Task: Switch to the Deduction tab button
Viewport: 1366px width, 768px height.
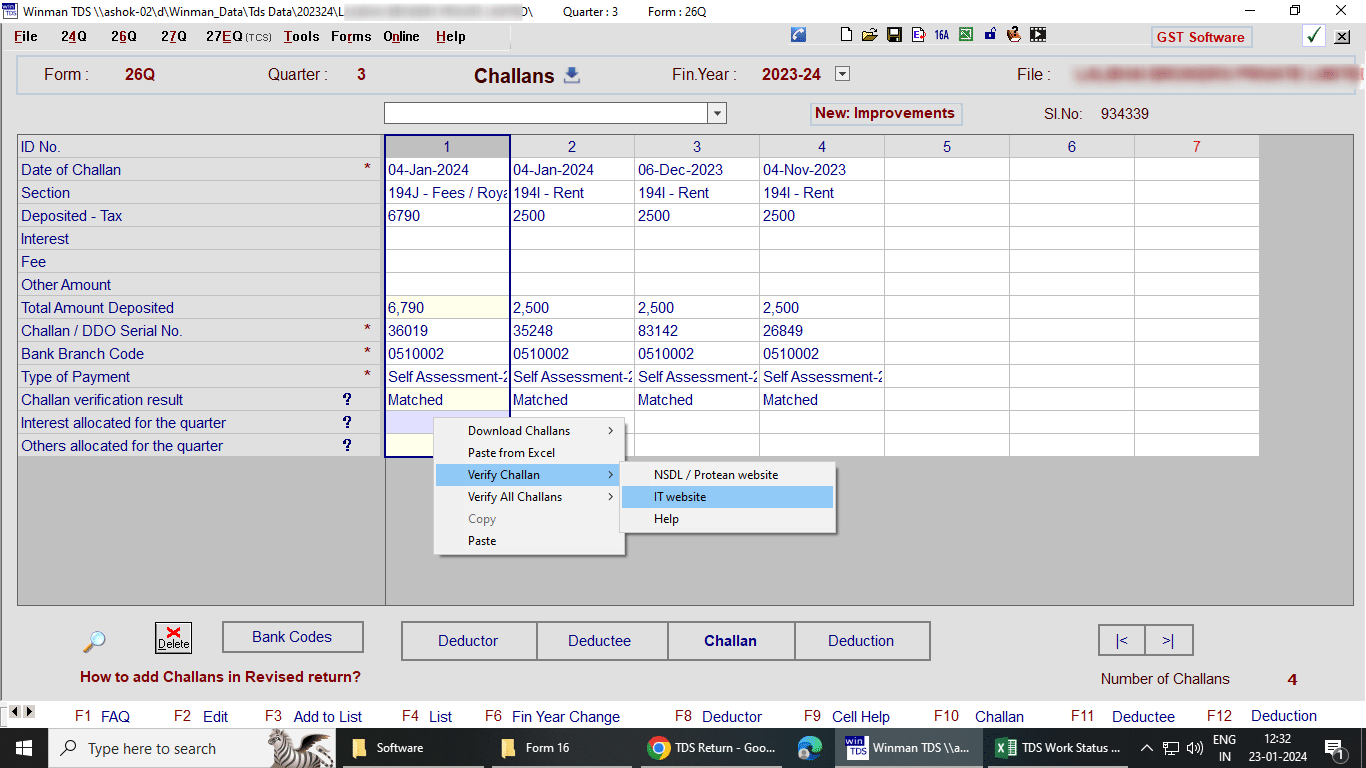Action: coord(861,641)
